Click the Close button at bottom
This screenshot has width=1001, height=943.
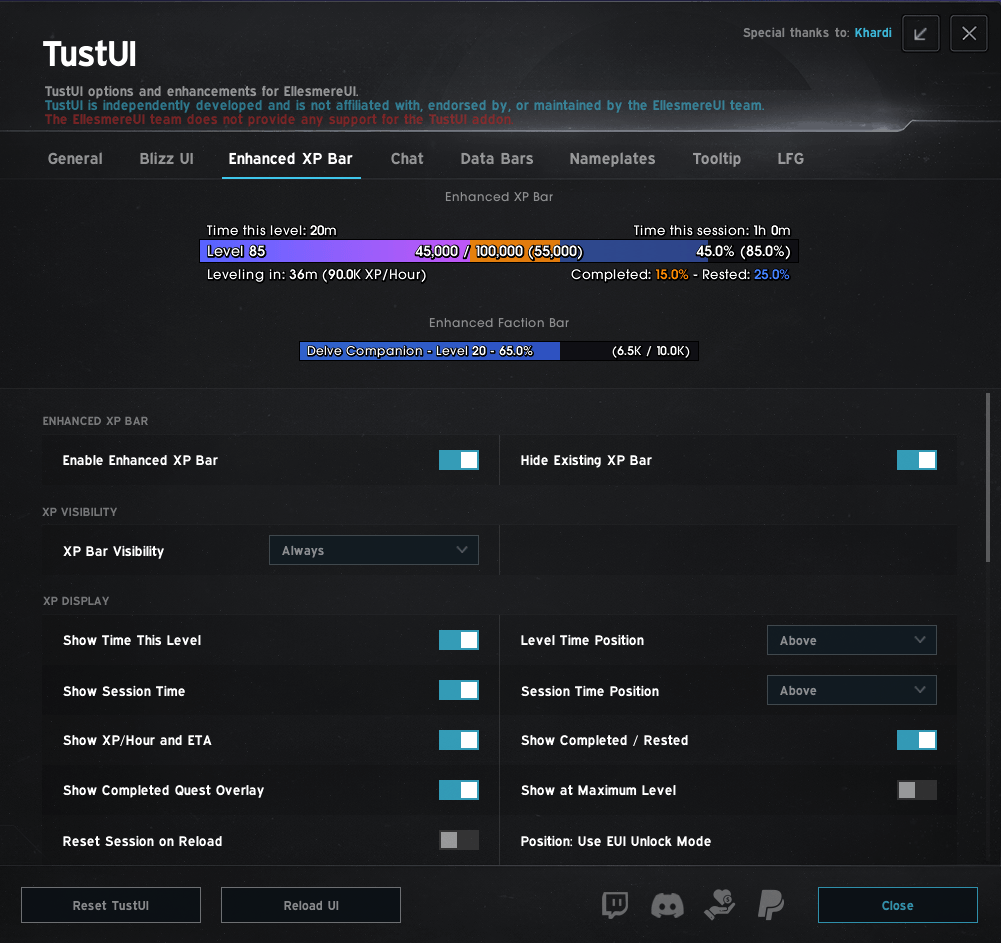[x=898, y=905]
